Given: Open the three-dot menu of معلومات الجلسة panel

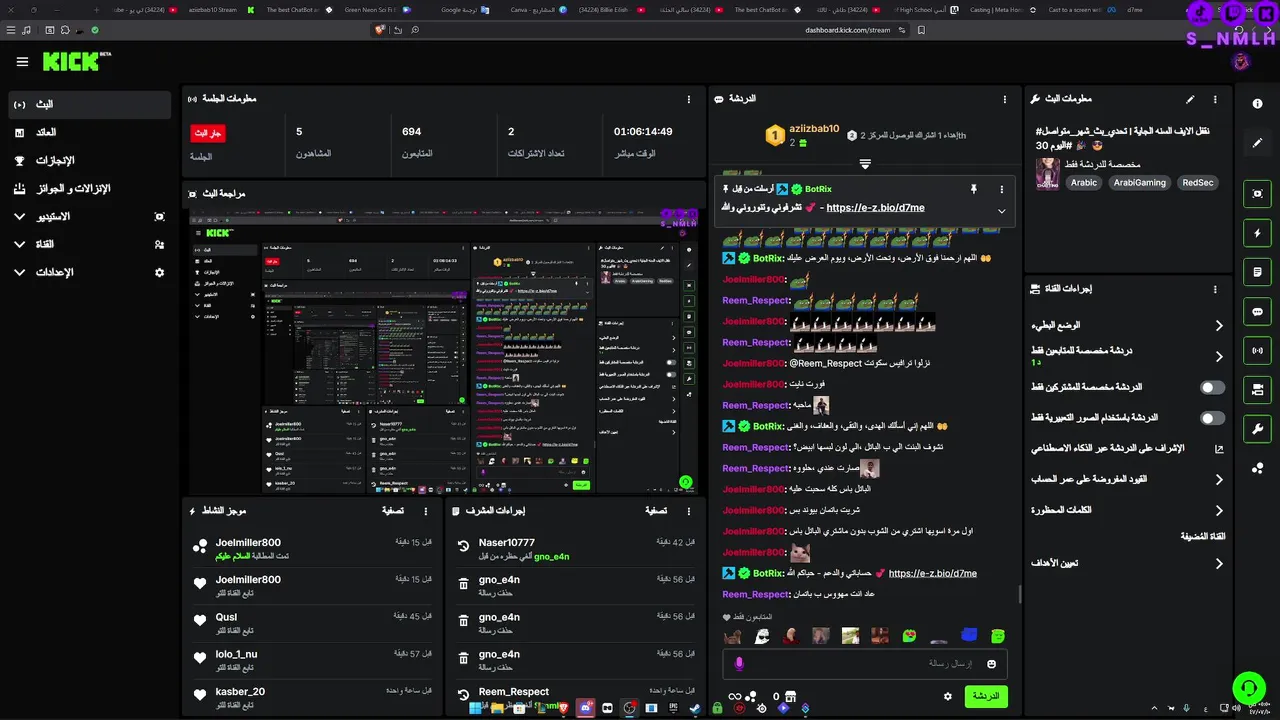Looking at the screenshot, I should coord(689,99).
